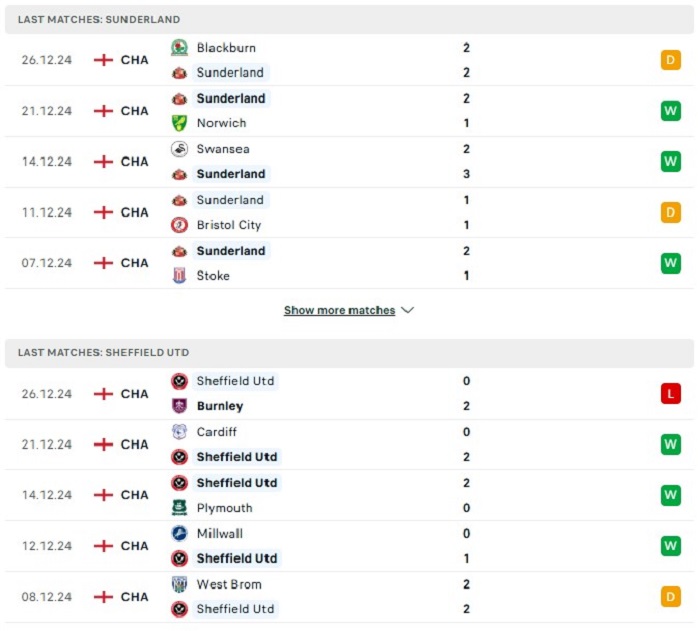This screenshot has width=700, height=631.
Task: Select Sheffield Utd name in Plymouth match
Action: 237,483
